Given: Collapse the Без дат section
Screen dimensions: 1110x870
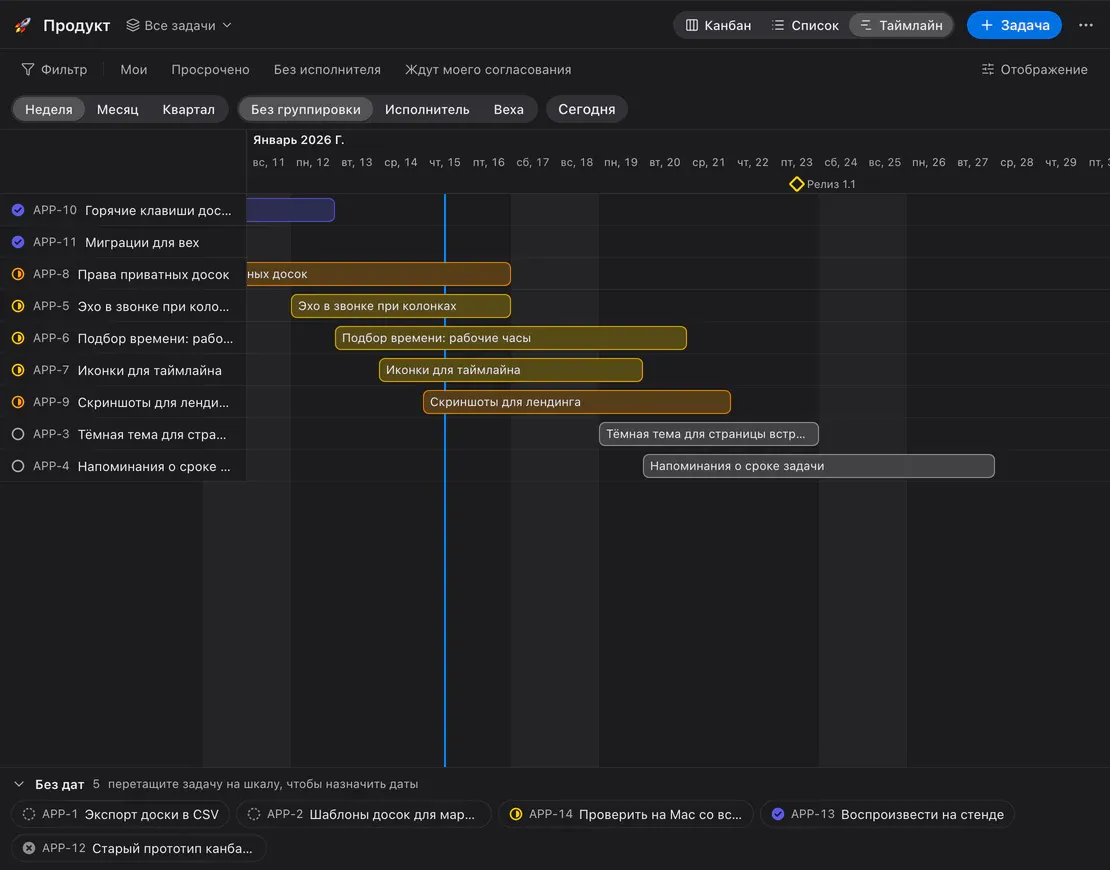Looking at the screenshot, I should pyautogui.click(x=19, y=784).
